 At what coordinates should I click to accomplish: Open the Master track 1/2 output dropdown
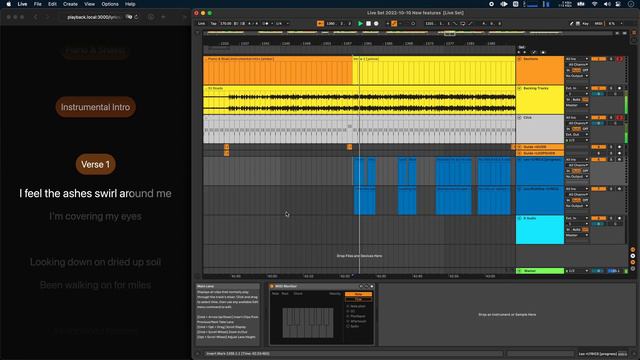point(577,271)
